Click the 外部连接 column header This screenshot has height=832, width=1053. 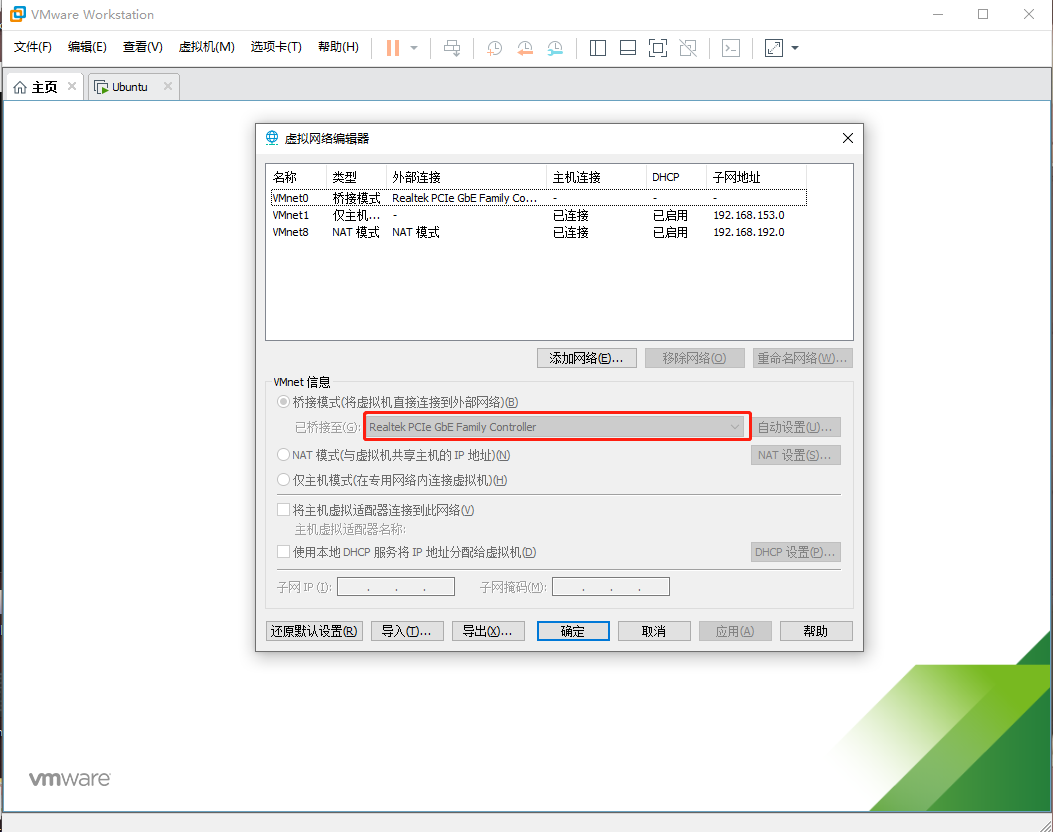[467, 177]
